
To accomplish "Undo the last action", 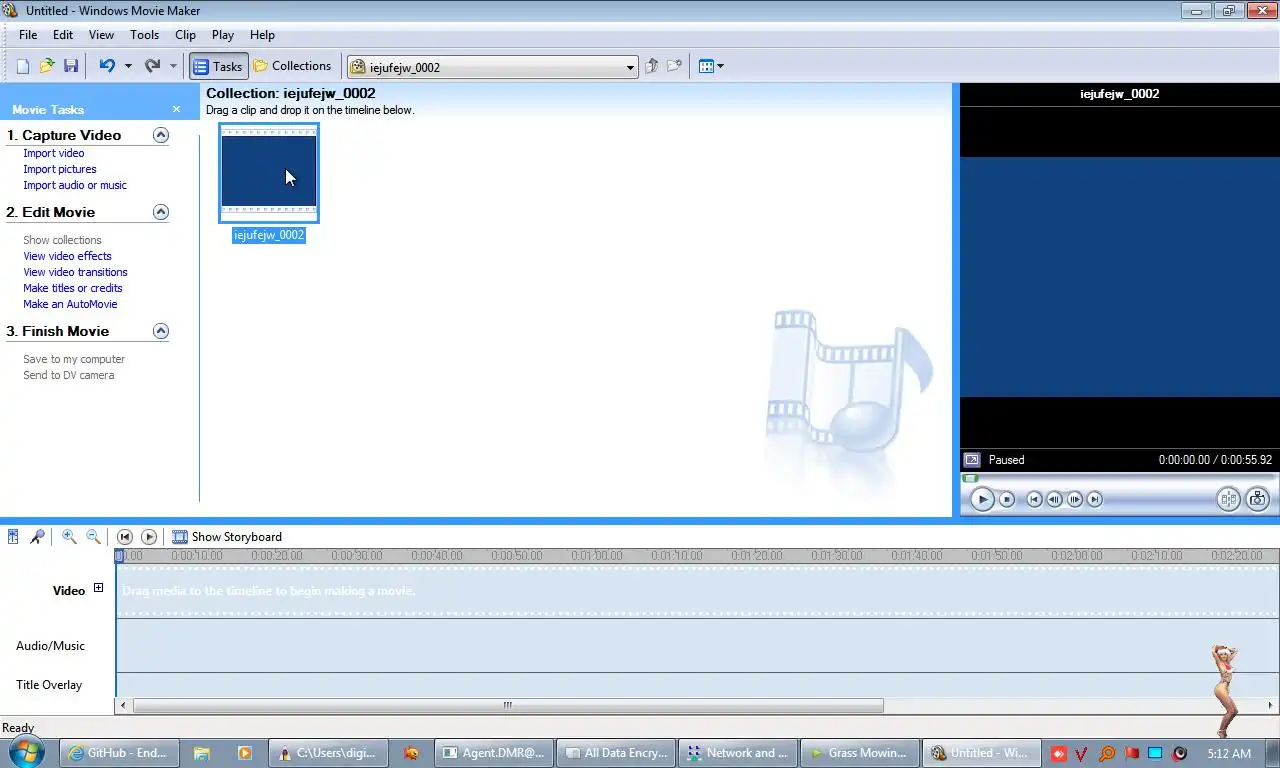I will click(107, 66).
